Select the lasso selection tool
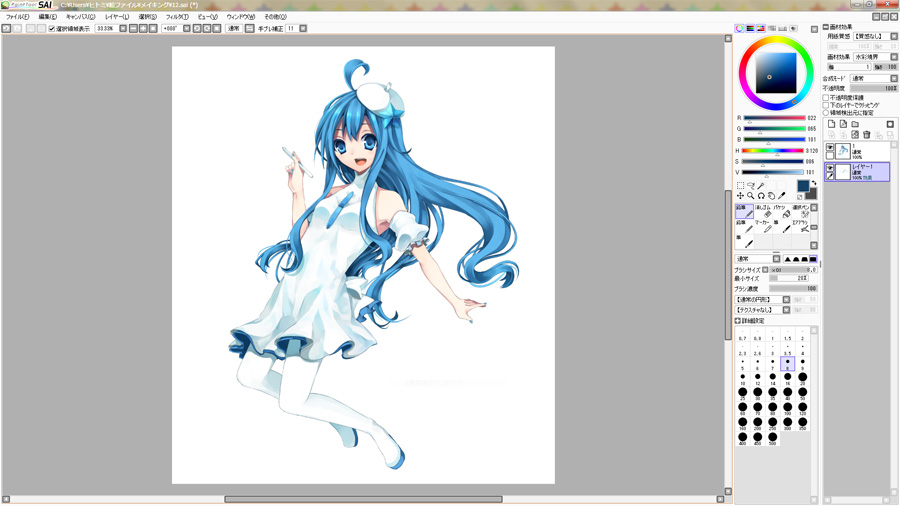The image size is (900, 506). click(x=751, y=185)
